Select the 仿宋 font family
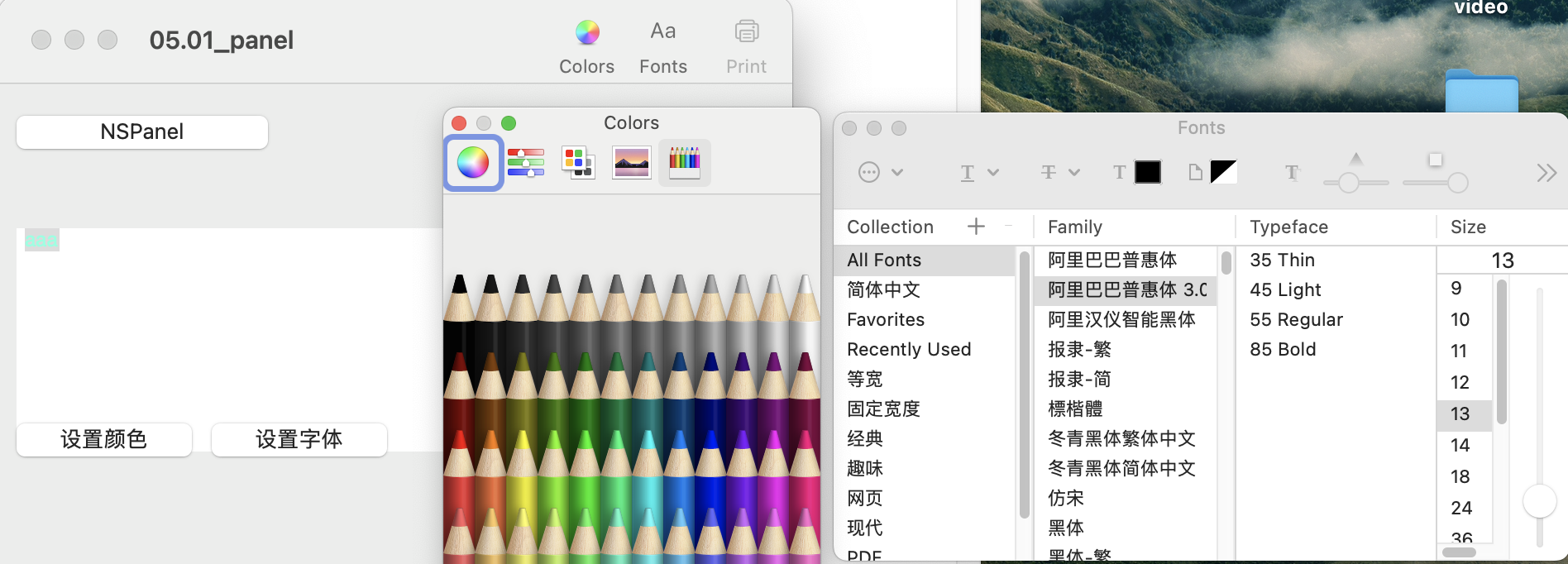 click(x=1126, y=499)
